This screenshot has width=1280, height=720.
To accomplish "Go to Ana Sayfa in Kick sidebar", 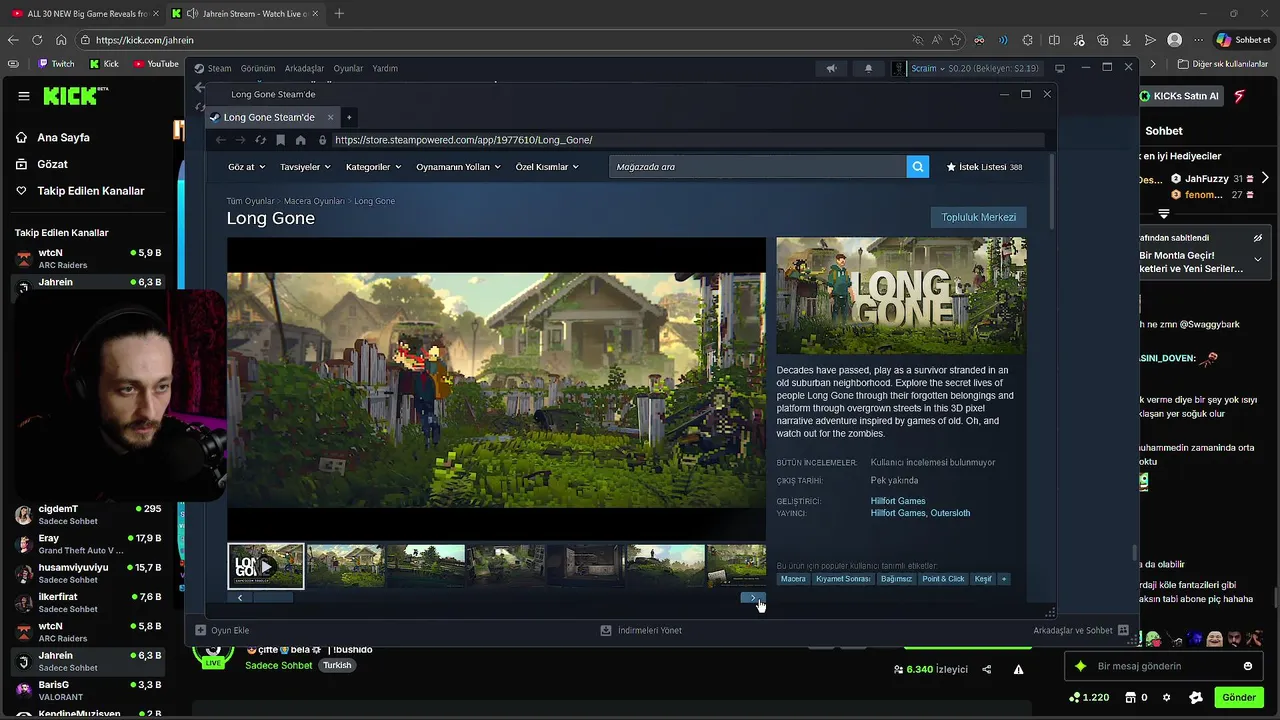I will (x=63, y=138).
